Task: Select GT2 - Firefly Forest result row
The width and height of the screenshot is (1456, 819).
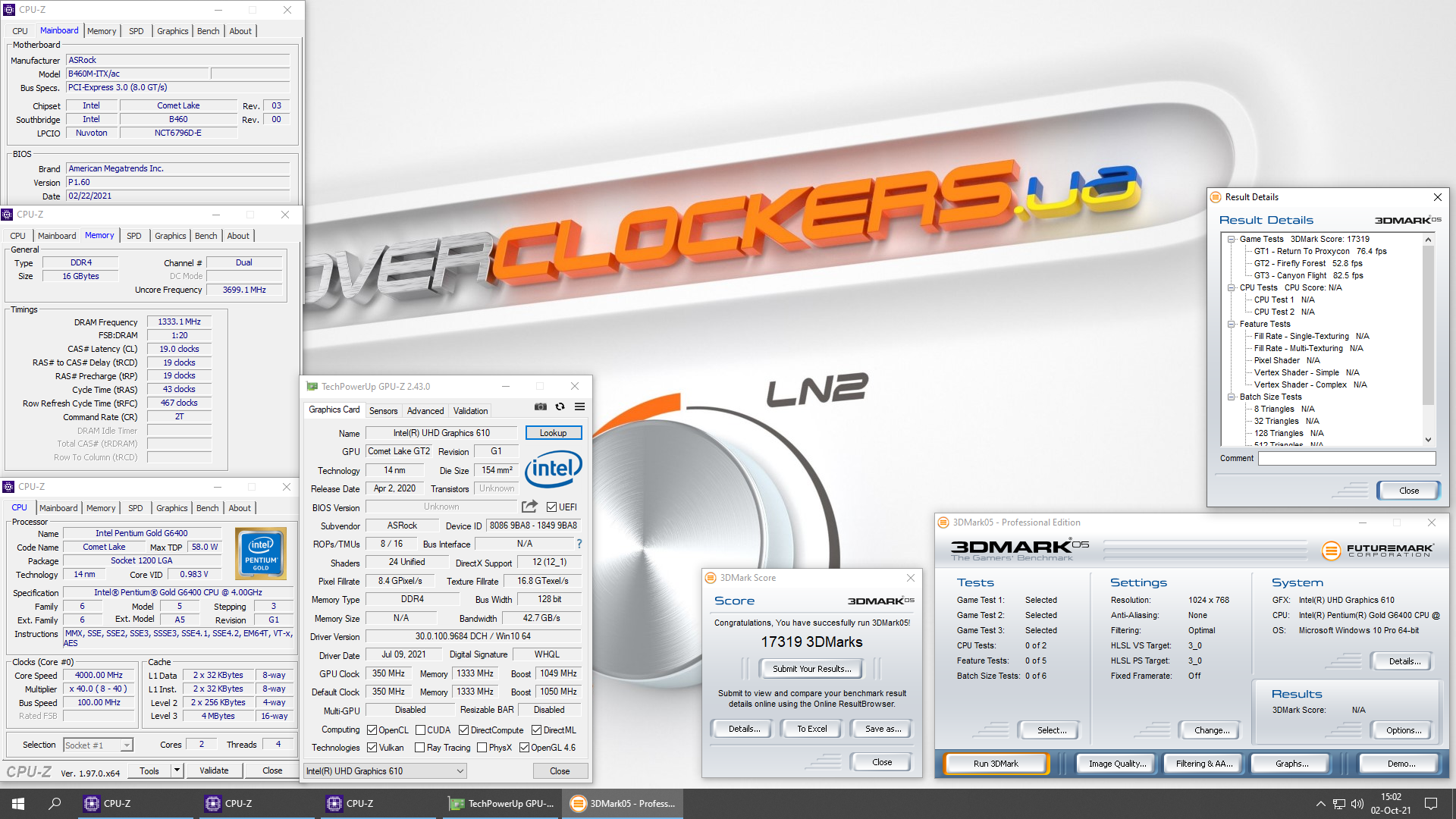Action: [1307, 263]
